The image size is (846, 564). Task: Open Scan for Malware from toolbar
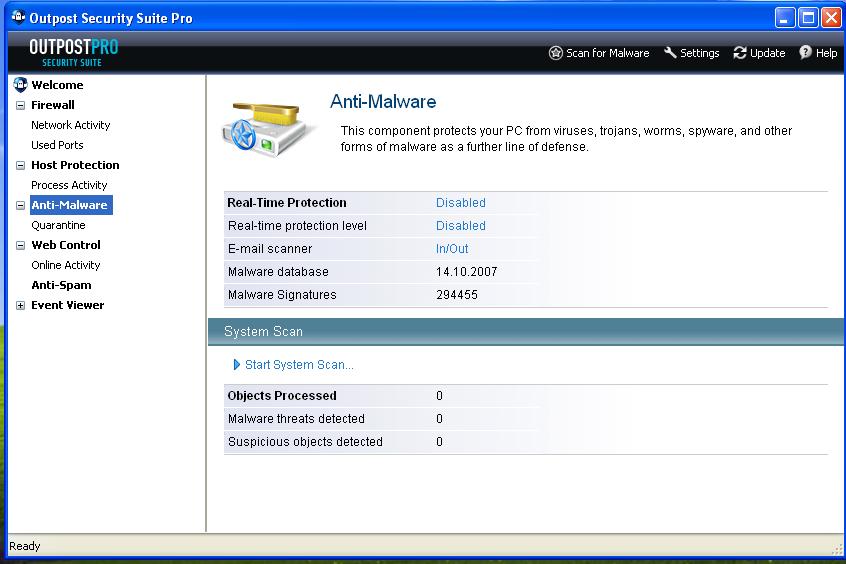coord(599,53)
